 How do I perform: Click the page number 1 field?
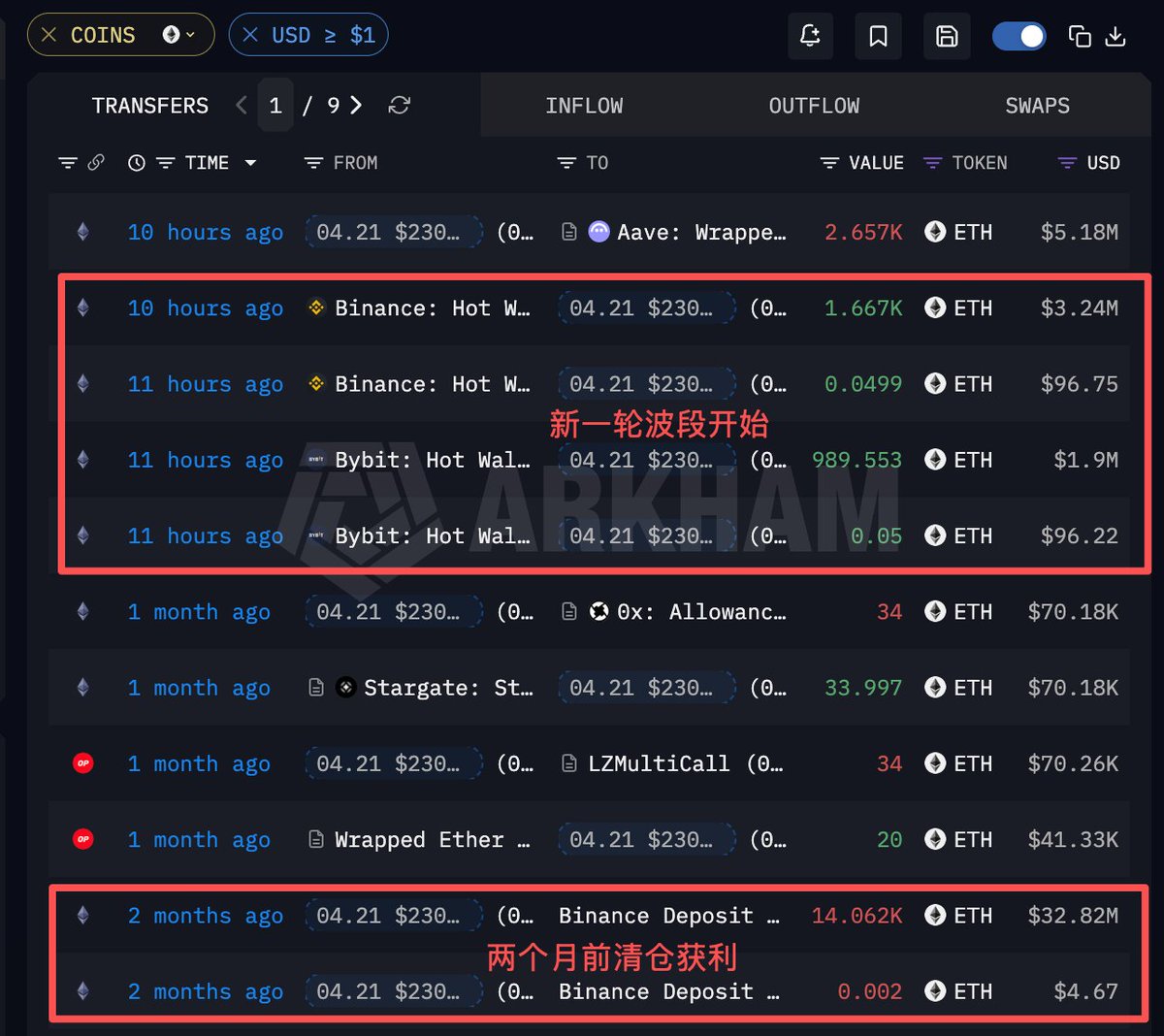coord(275,105)
